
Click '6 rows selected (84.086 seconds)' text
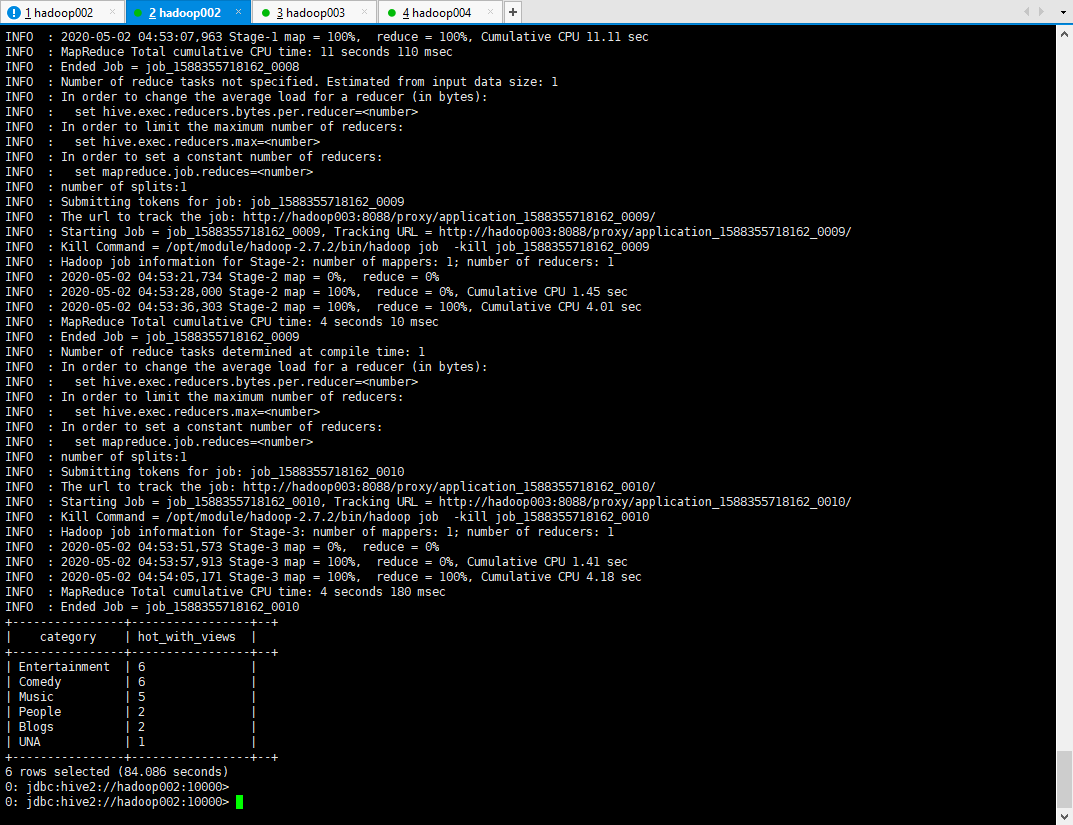point(116,772)
